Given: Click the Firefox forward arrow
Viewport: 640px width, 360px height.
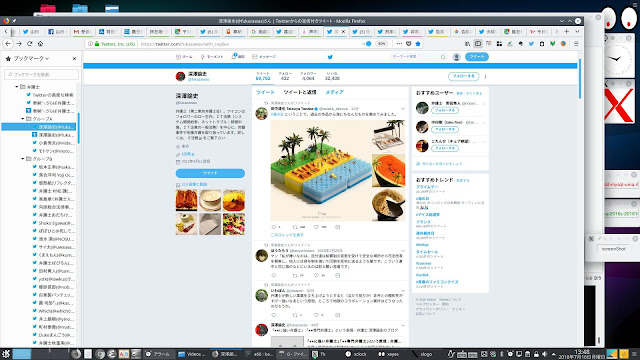Looking at the screenshot, I should click(x=19, y=44).
